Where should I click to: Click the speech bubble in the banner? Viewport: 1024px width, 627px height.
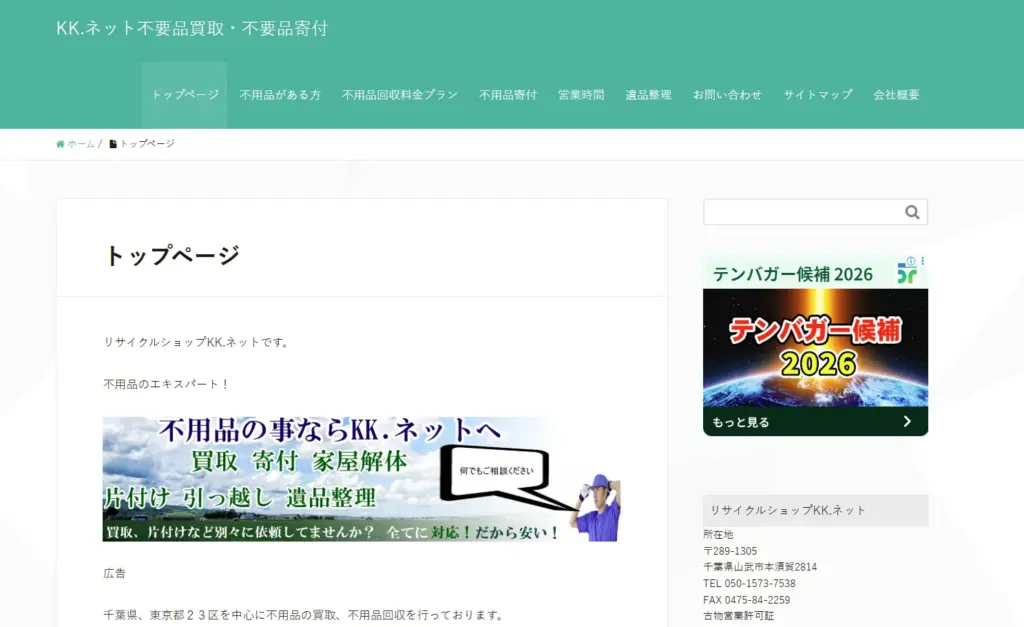496,477
